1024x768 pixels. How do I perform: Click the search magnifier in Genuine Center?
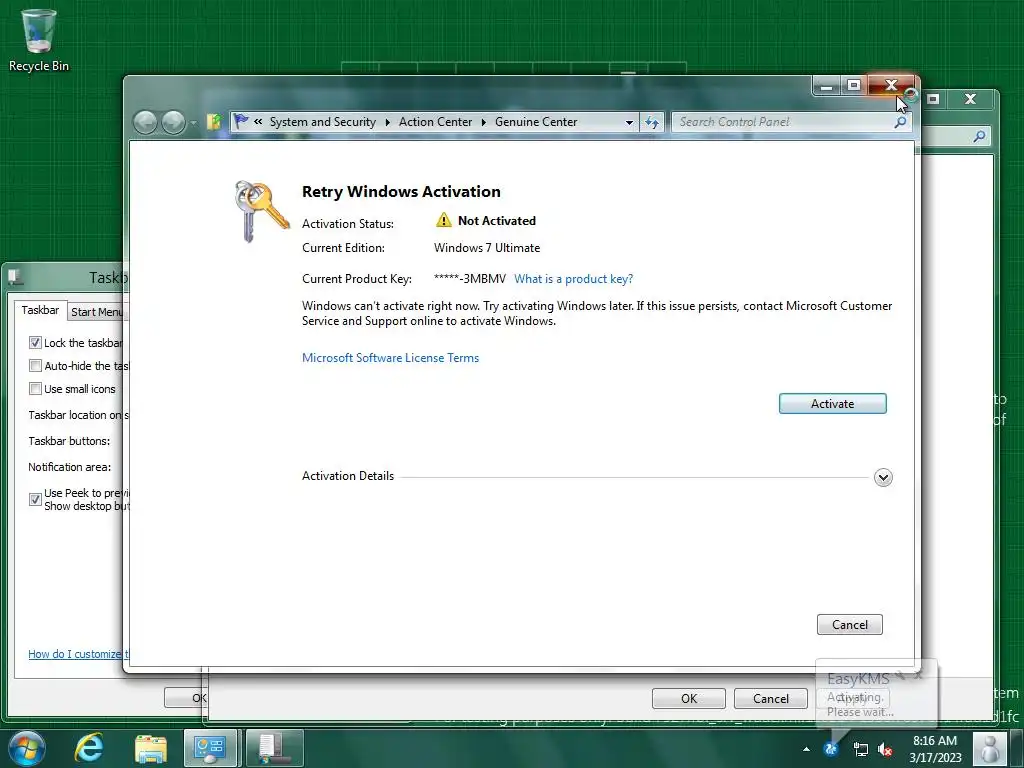coord(901,122)
